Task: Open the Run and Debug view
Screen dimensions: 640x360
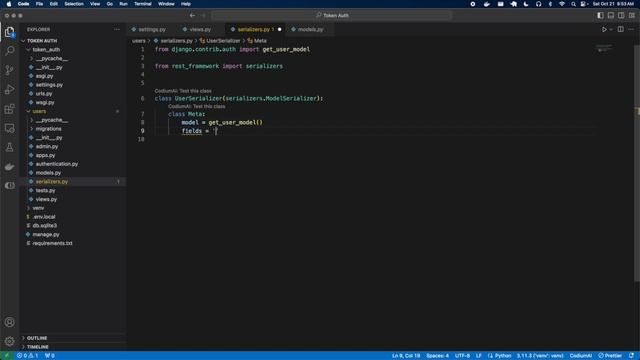Action: click(x=9, y=89)
